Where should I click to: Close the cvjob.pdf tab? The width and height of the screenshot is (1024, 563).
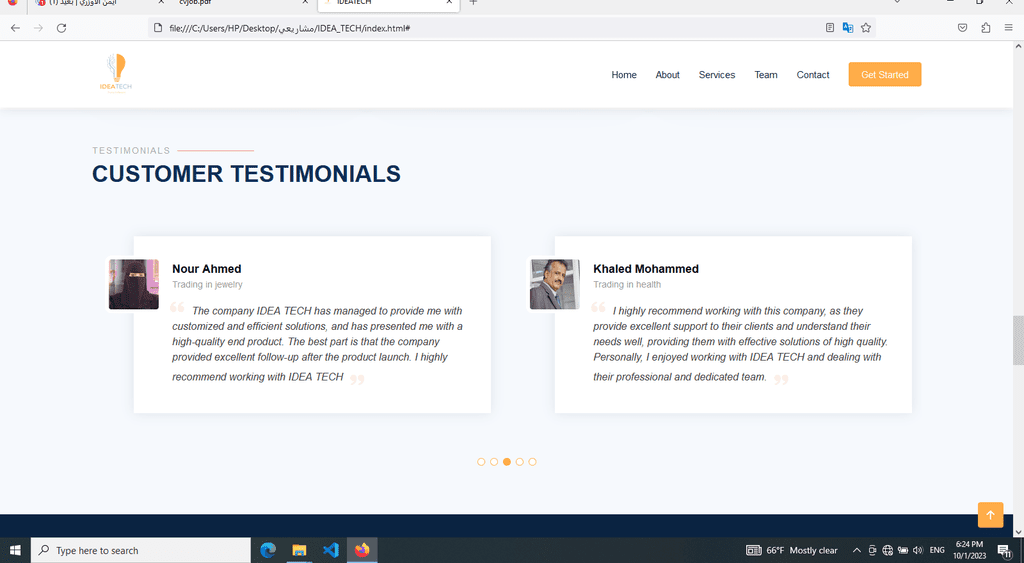pos(305,3)
